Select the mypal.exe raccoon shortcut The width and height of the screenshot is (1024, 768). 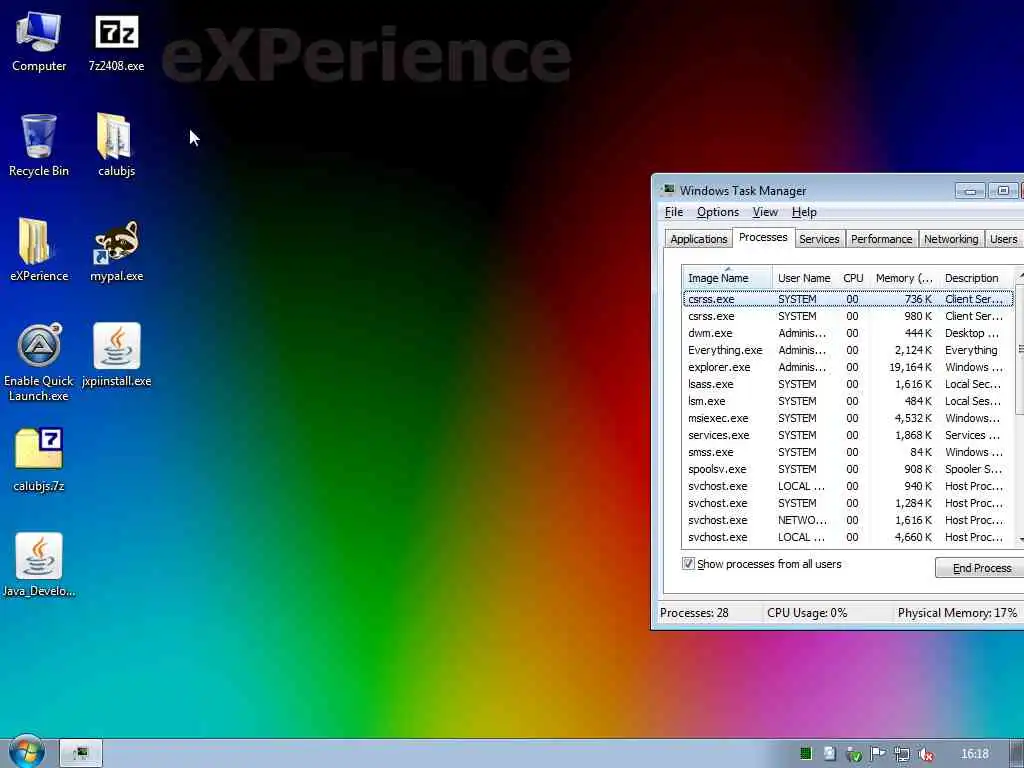(116, 251)
